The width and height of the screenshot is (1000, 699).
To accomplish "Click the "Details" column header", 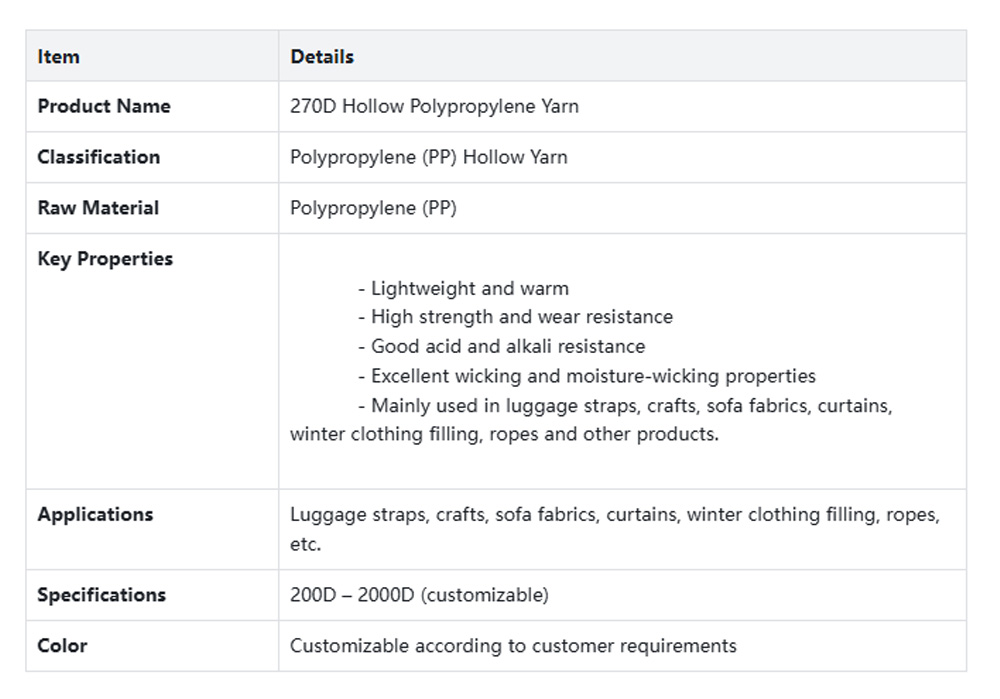I will click(322, 57).
